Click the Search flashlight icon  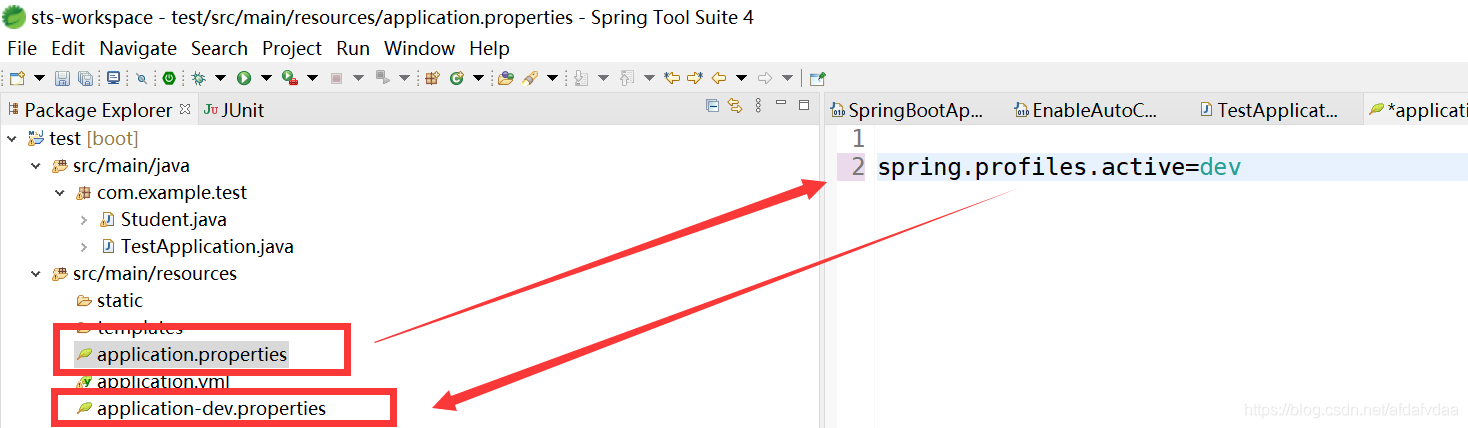[x=530, y=78]
